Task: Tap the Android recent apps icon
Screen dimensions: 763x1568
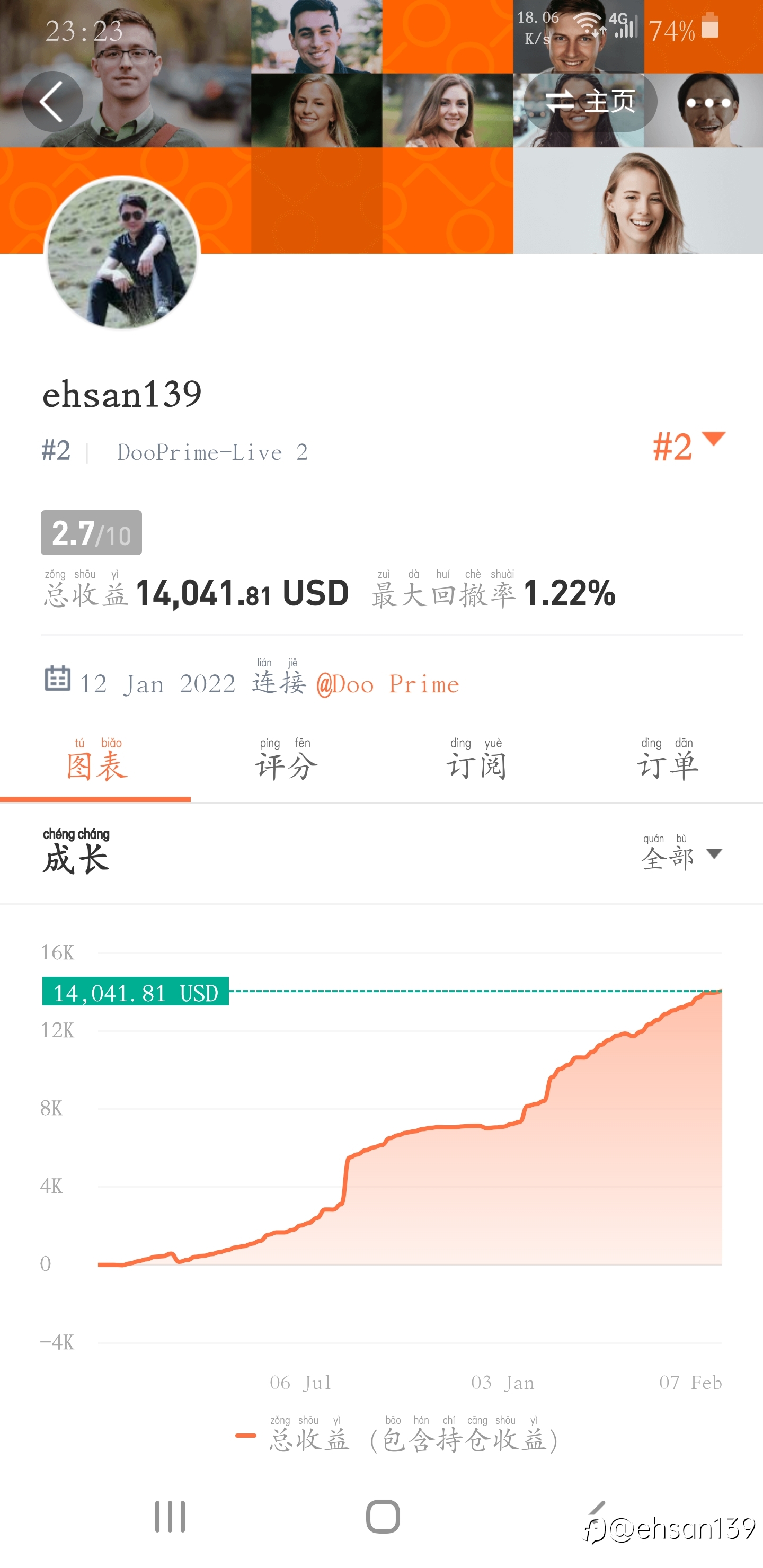Action: (x=170, y=1516)
